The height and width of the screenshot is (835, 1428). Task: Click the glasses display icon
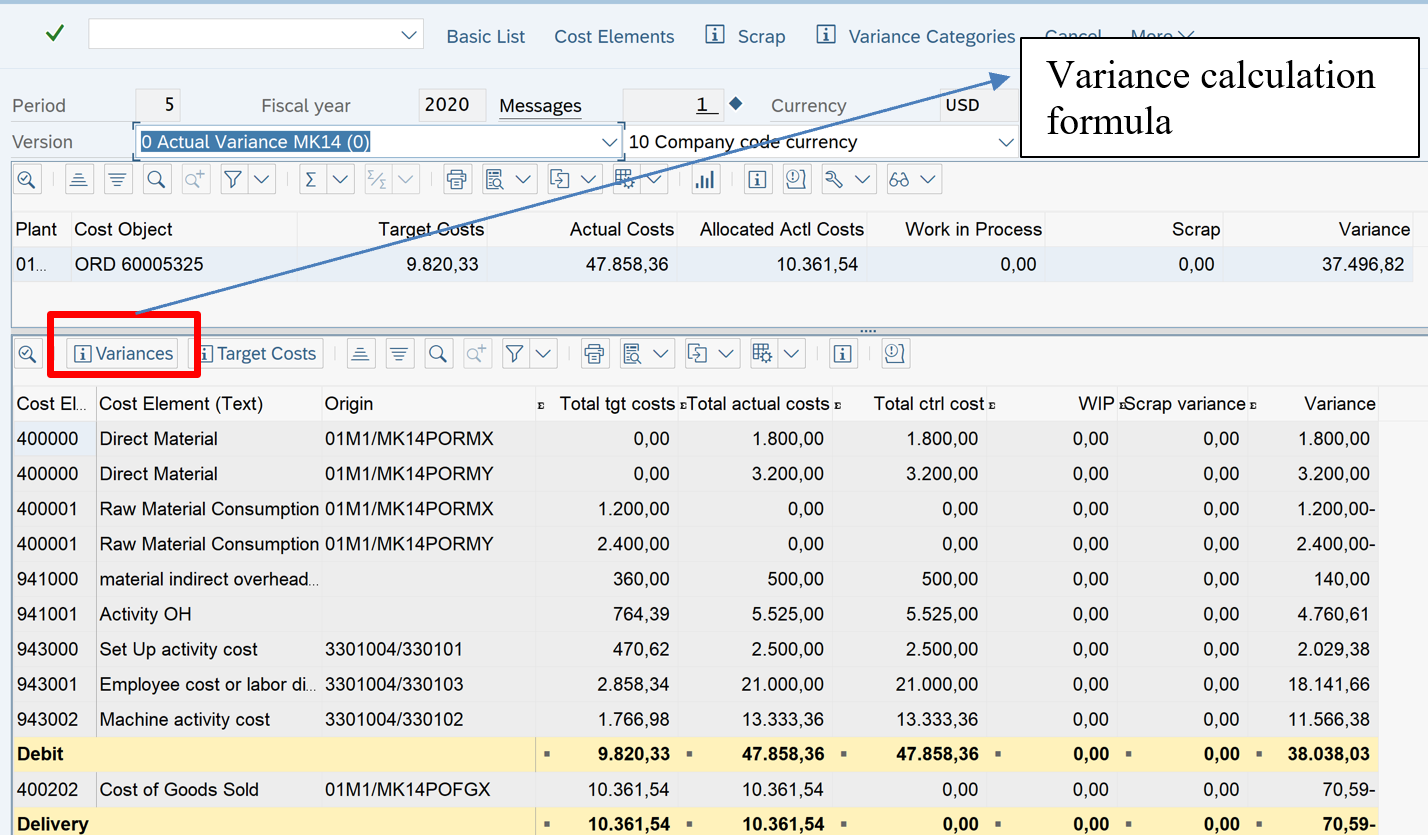click(x=899, y=179)
